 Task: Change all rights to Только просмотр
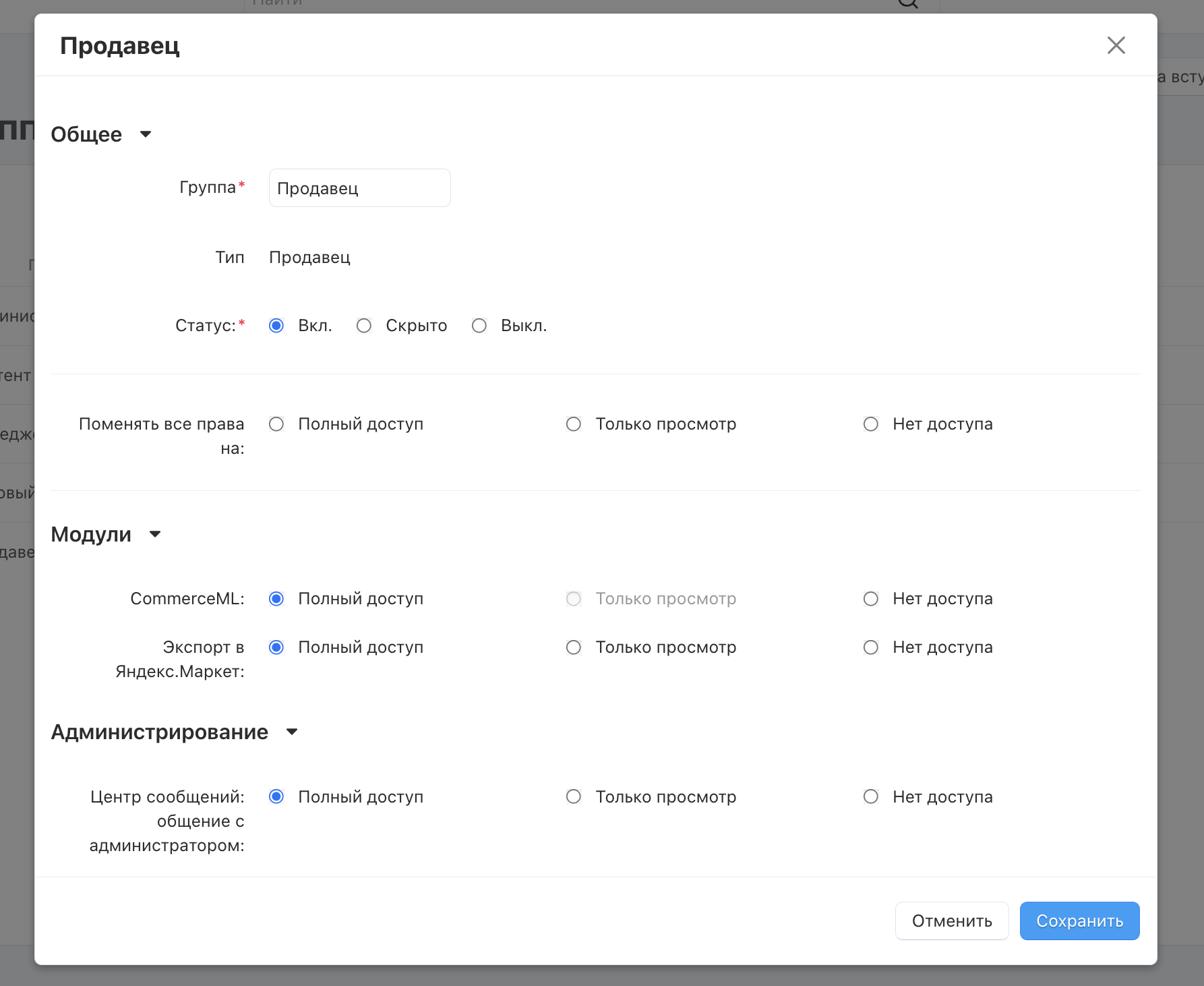coord(574,424)
